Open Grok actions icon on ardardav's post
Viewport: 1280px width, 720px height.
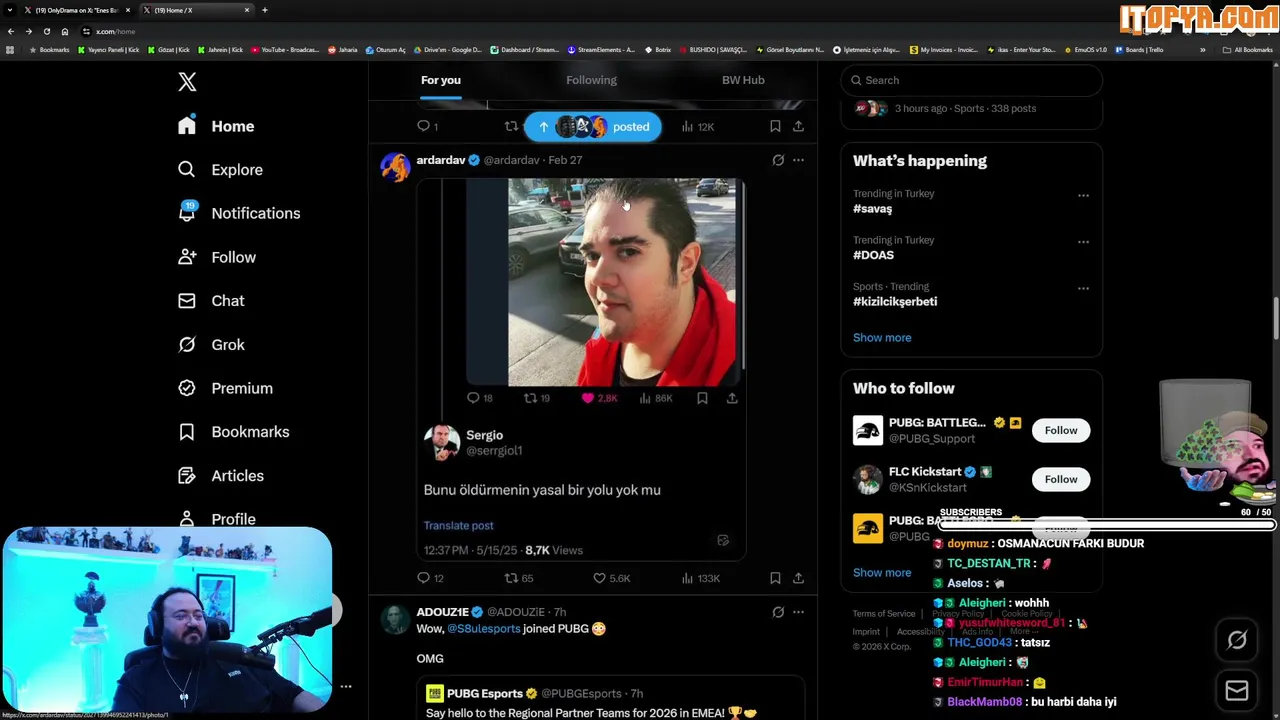778,160
